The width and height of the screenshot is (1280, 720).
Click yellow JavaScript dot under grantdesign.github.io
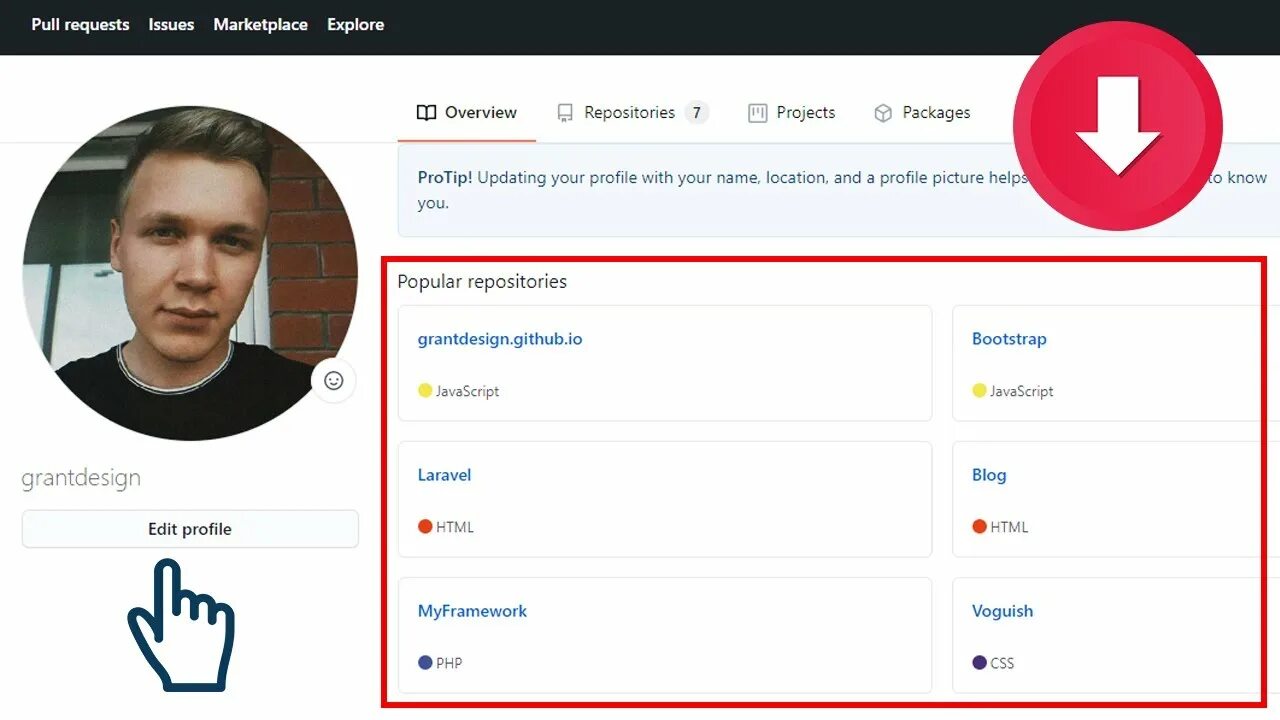(425, 391)
